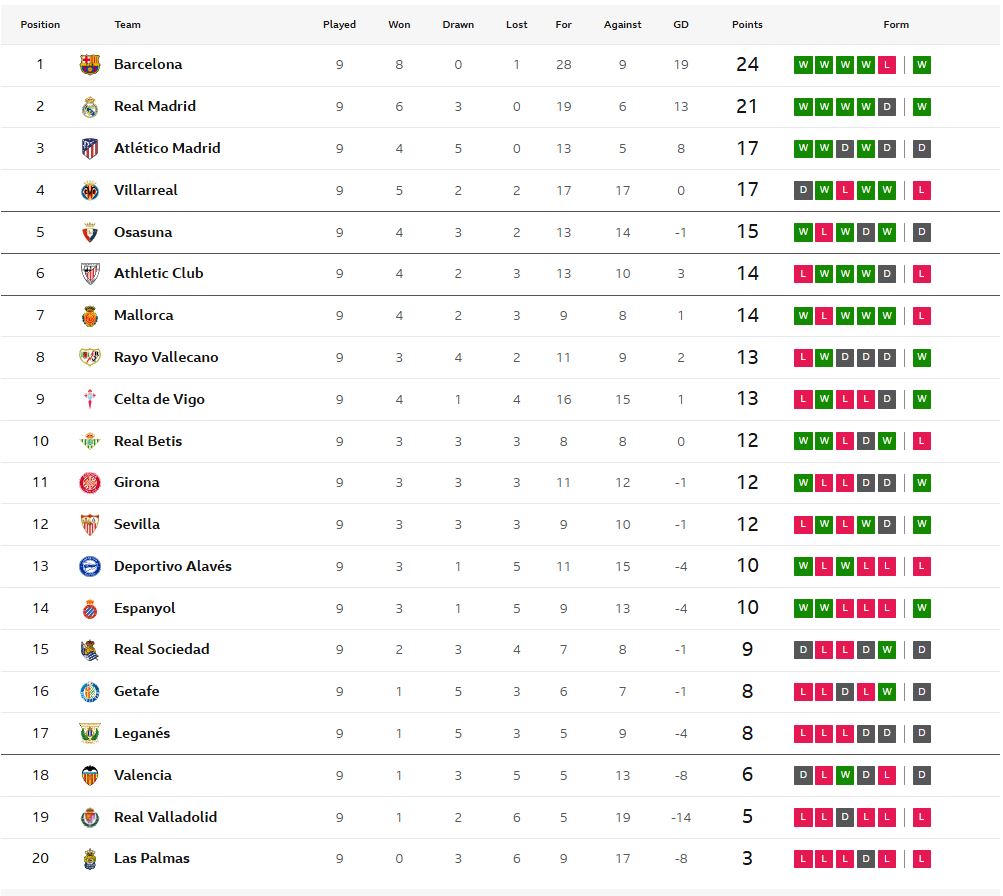Click the GD column header
Image resolution: width=1003 pixels, height=896 pixels.
tap(680, 25)
